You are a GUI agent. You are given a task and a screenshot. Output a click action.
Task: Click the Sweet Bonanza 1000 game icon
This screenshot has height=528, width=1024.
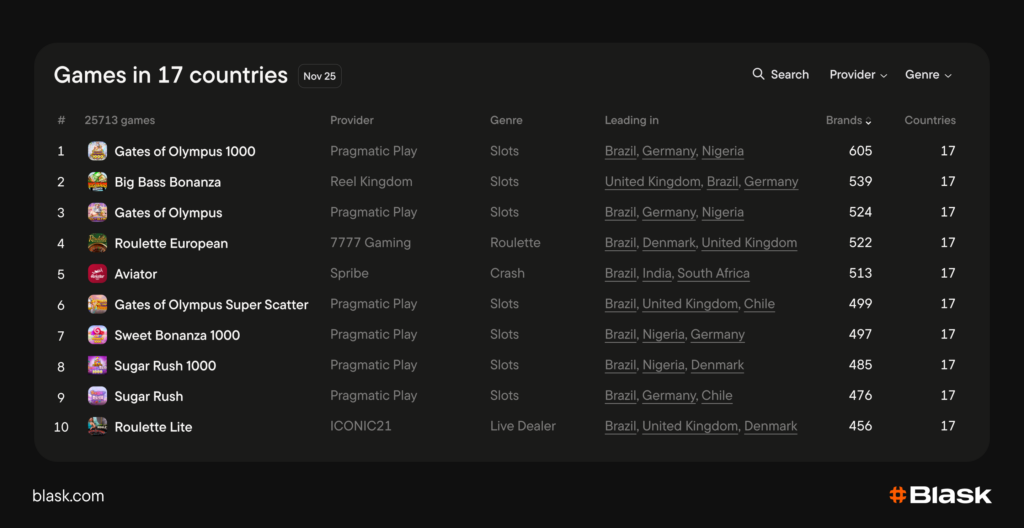[97, 335]
